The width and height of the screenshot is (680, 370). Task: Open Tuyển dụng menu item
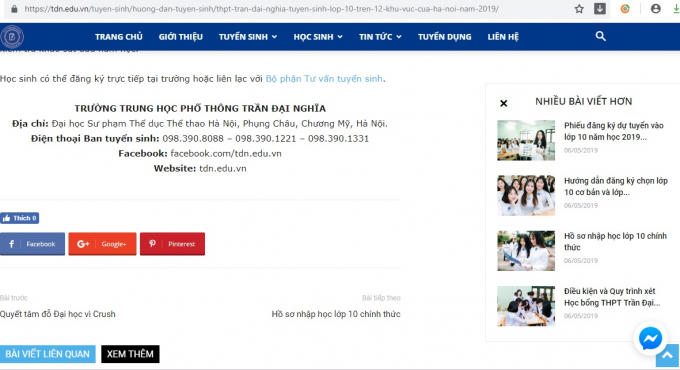point(445,37)
